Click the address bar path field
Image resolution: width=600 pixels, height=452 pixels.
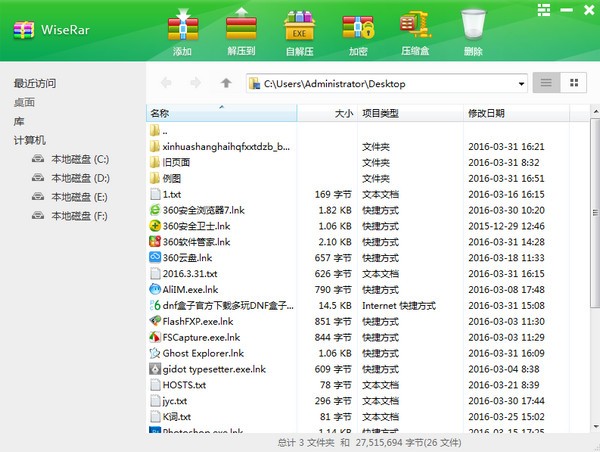tap(386, 83)
